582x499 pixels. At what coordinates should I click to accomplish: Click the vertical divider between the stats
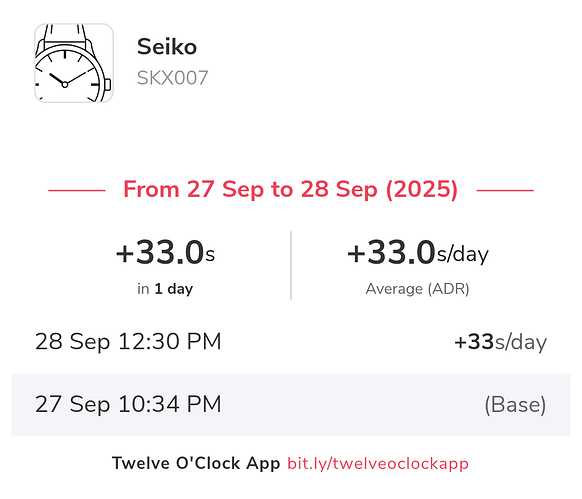(x=291, y=265)
